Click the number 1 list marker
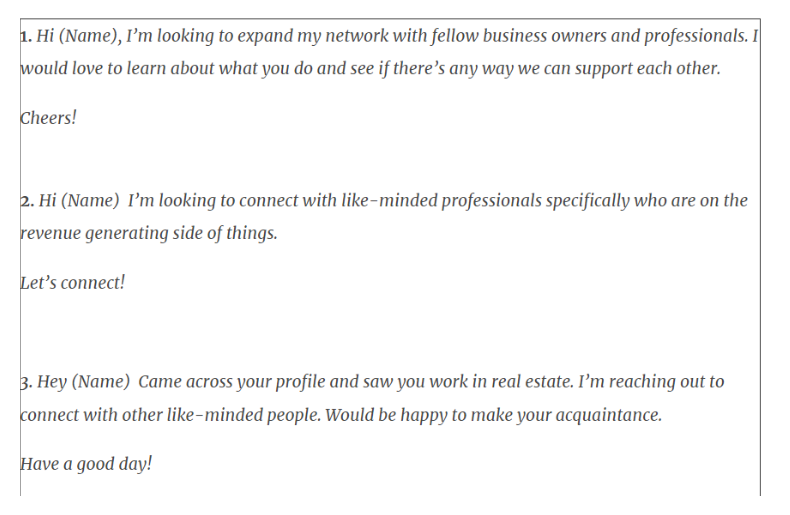This screenshot has height=515, width=790. click(x=26, y=36)
